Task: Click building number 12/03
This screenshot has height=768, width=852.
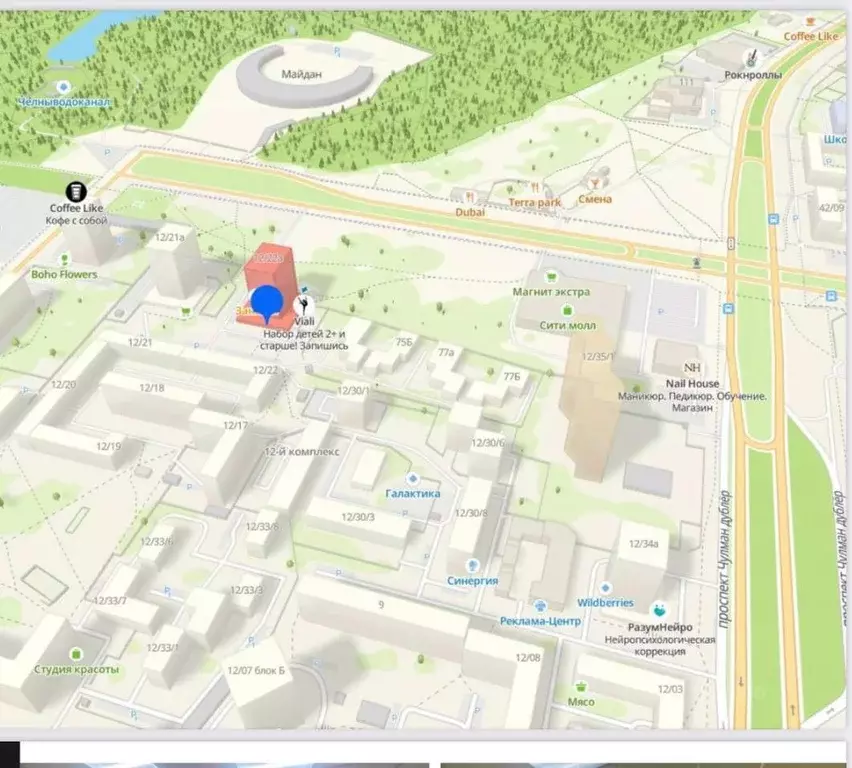Action: 670,689
